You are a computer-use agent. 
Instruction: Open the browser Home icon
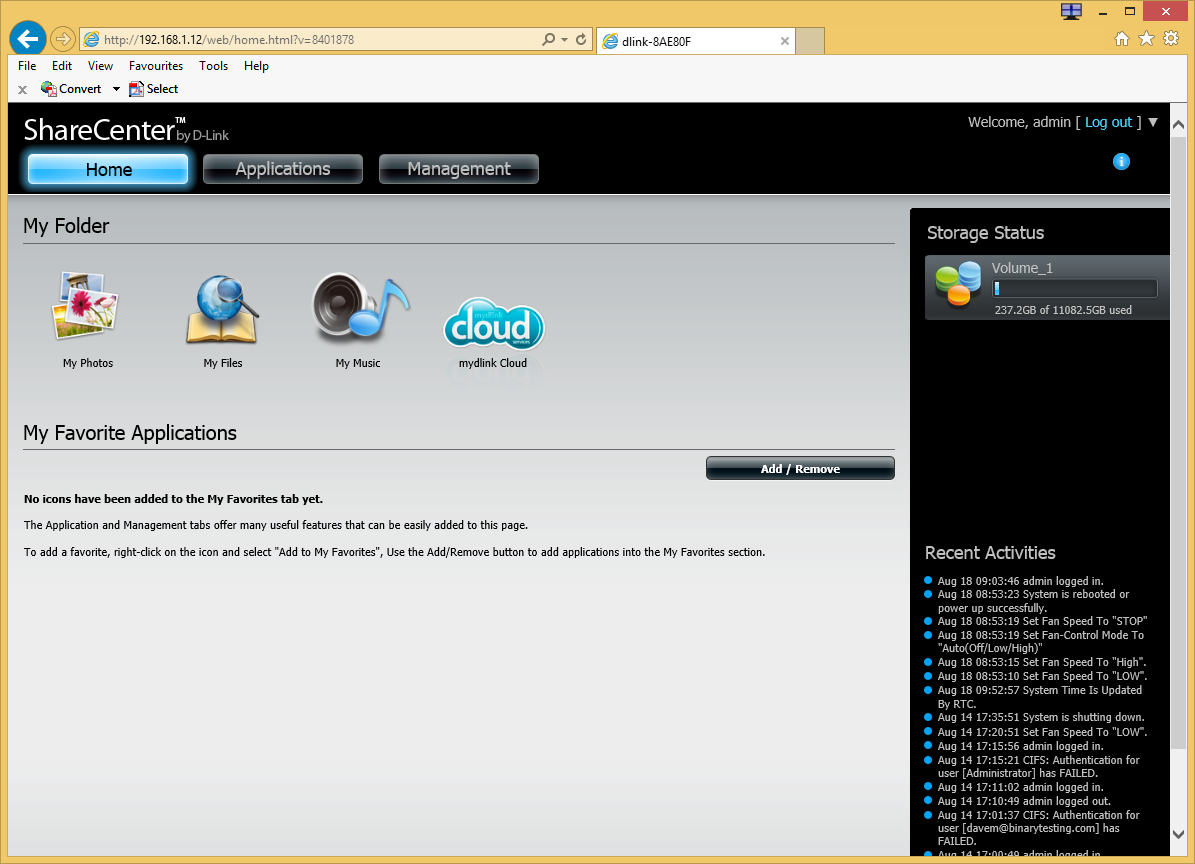pos(1122,39)
